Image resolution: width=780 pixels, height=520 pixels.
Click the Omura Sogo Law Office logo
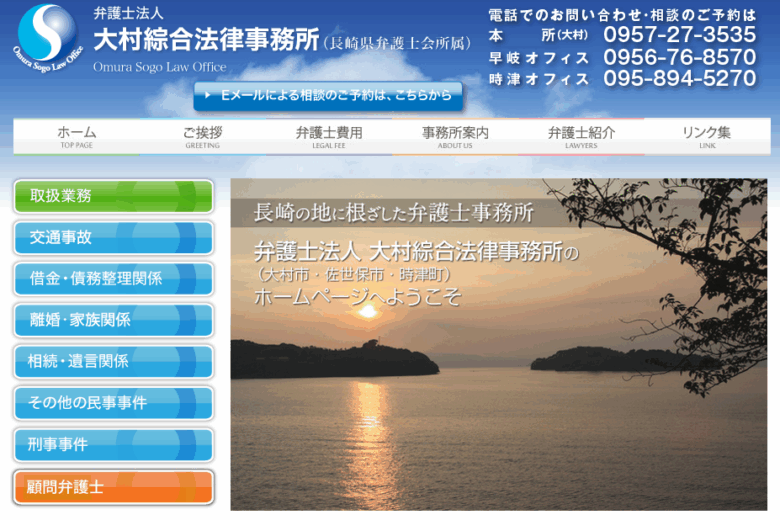(45, 36)
